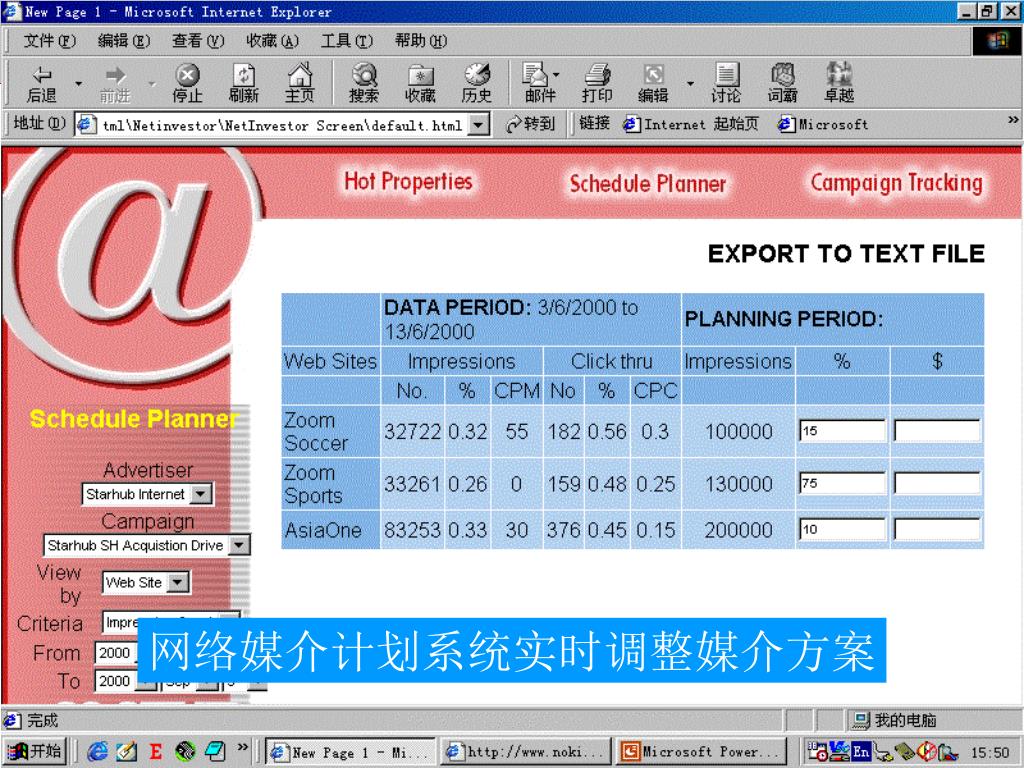Click the 卓越 toolbar icon
This screenshot has width=1024, height=768.
839,84
